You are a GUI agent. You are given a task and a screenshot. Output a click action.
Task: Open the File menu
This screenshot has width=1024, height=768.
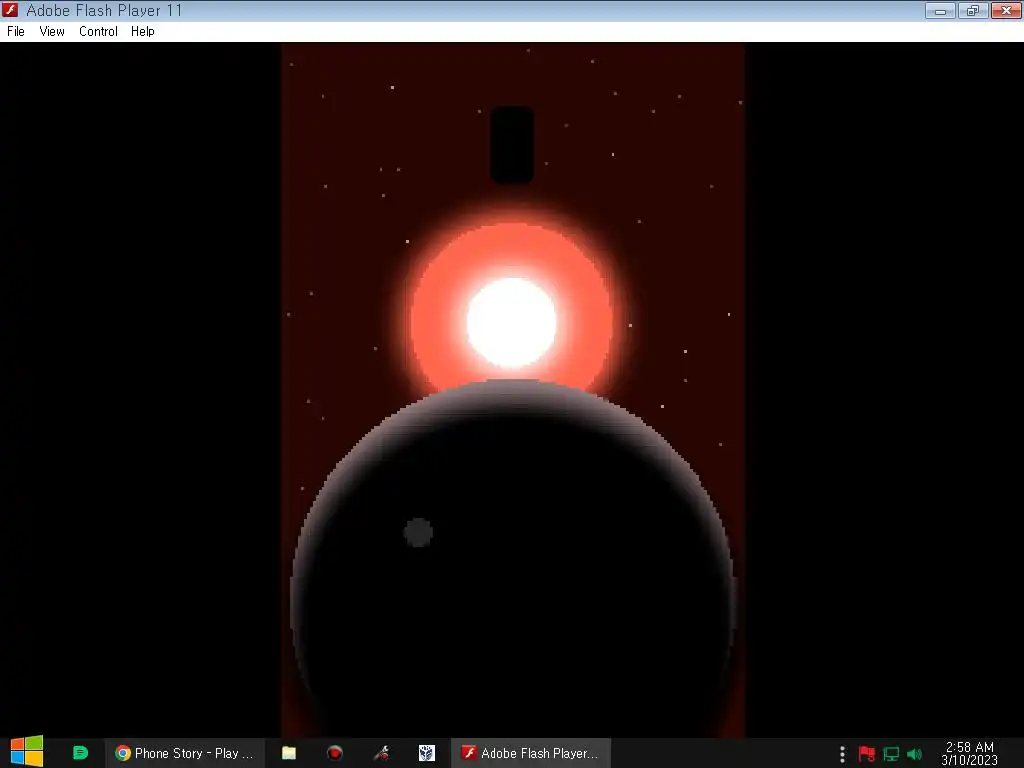pos(16,31)
